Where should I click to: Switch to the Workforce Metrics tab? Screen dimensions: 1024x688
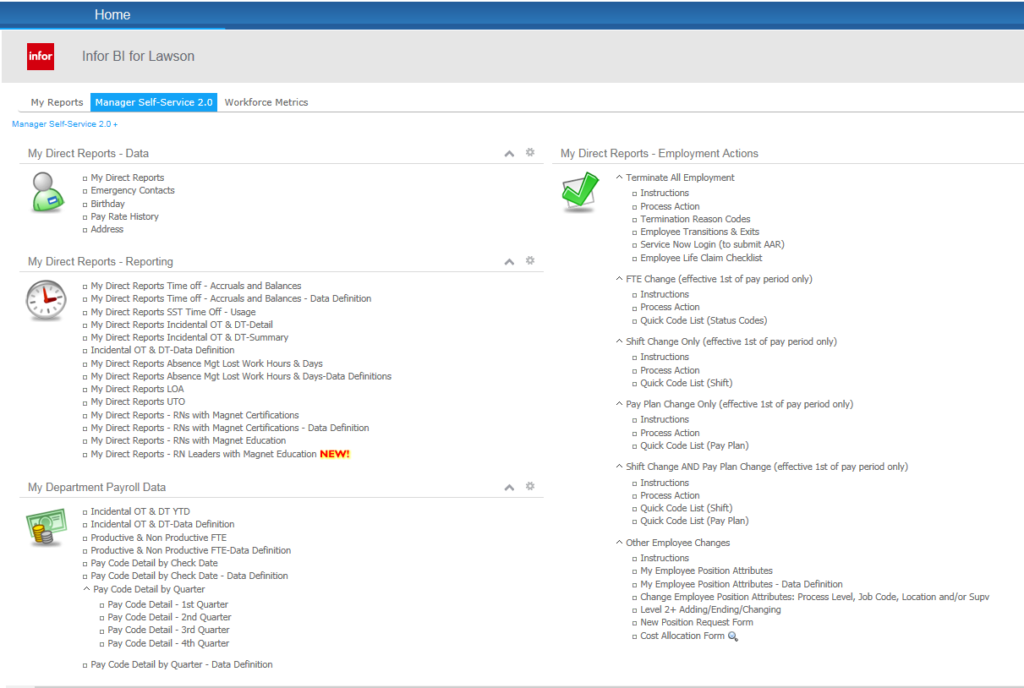[266, 102]
